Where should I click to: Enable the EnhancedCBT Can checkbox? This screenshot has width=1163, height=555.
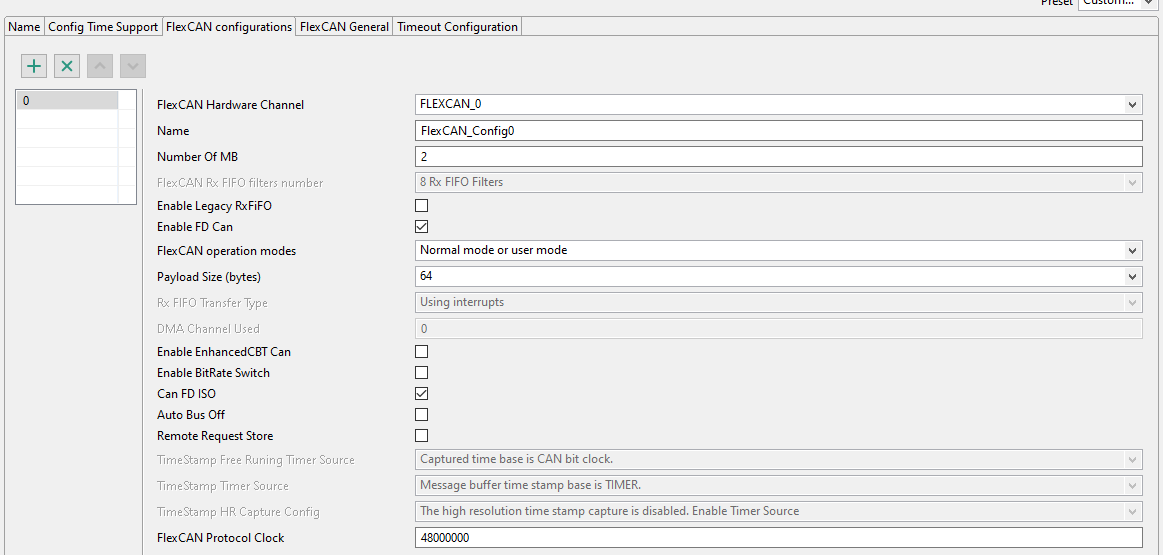(x=422, y=352)
